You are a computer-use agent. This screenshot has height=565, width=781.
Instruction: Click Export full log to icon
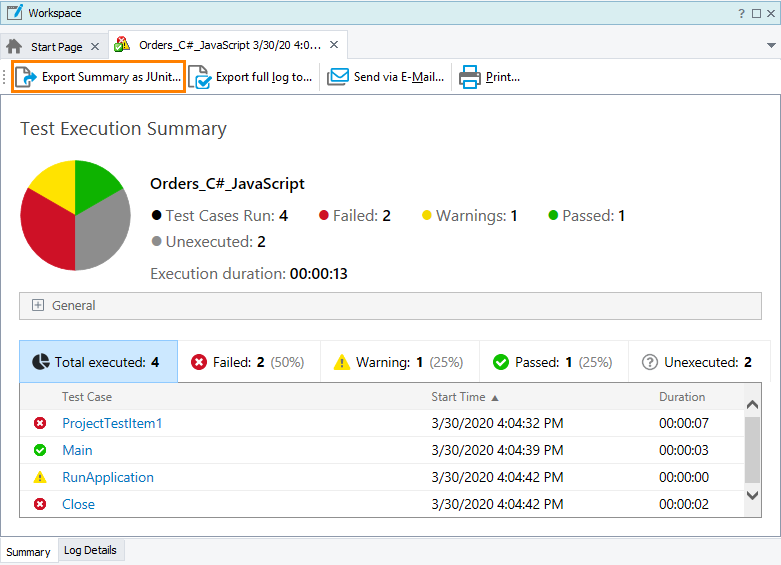[200, 77]
